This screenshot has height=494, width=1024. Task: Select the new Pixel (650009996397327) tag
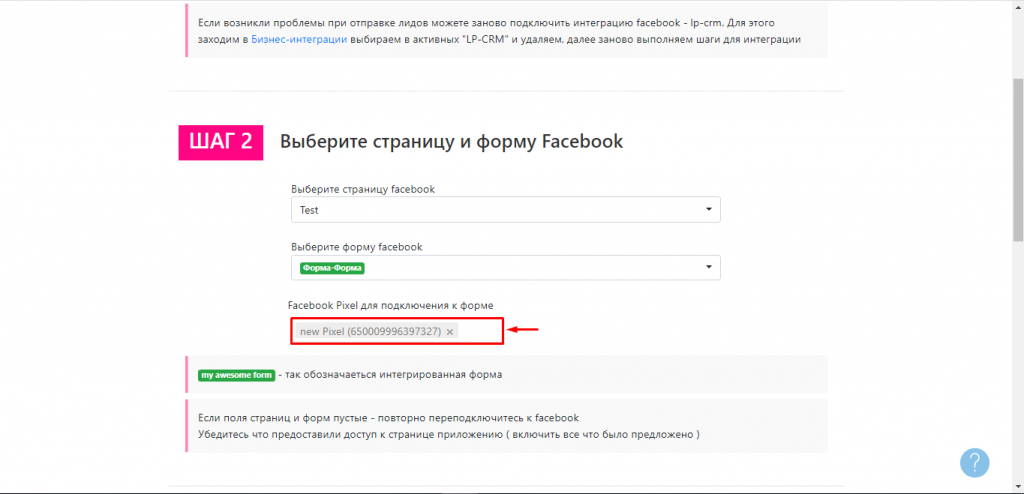click(370, 332)
